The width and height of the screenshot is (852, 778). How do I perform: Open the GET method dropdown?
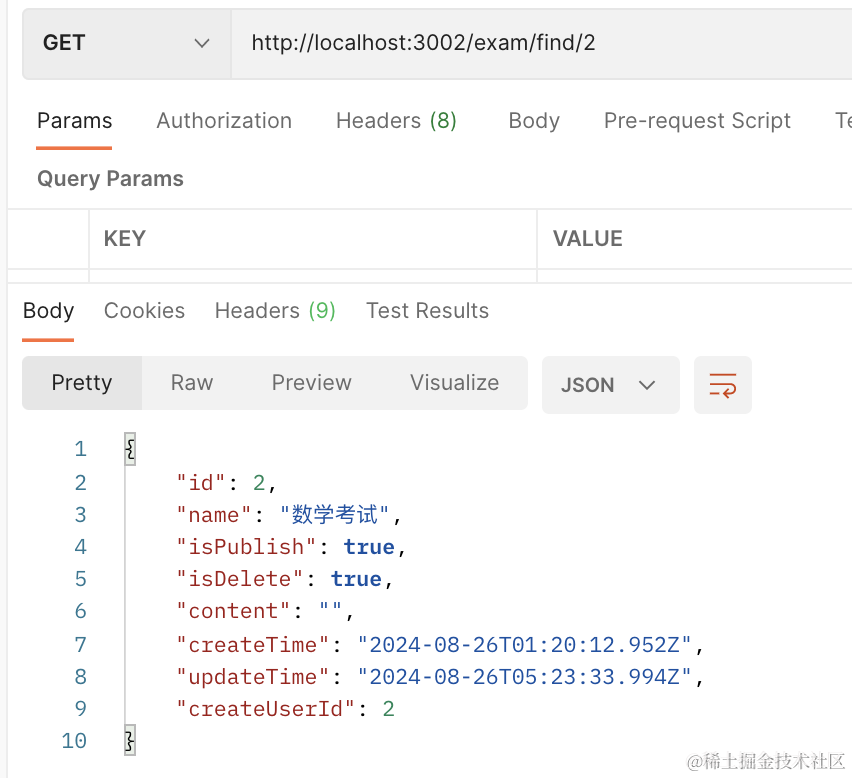(x=126, y=43)
